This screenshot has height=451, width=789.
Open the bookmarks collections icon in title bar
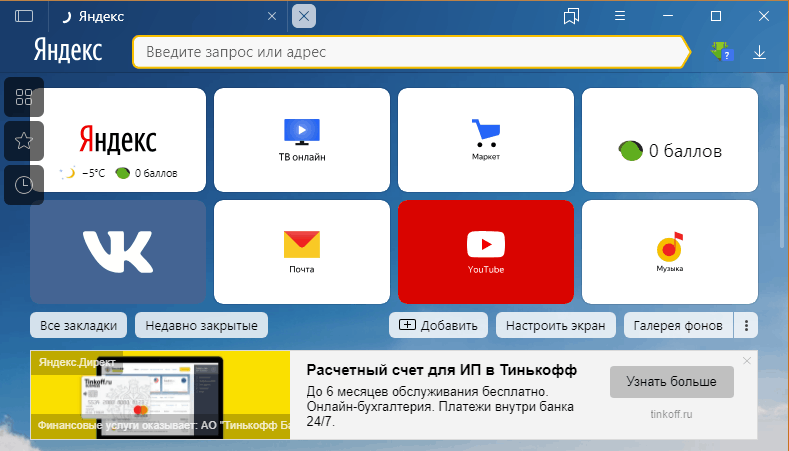pos(571,16)
